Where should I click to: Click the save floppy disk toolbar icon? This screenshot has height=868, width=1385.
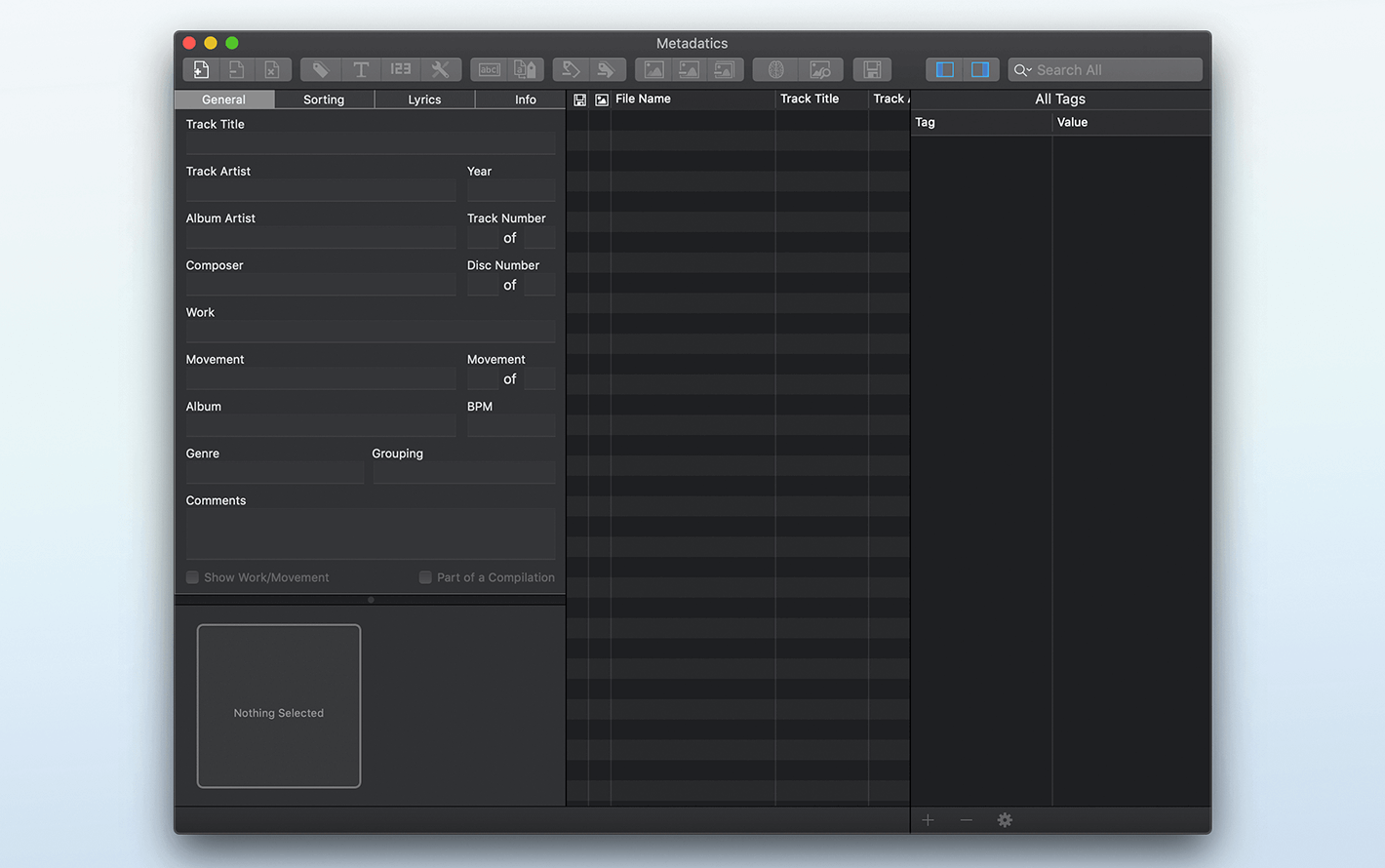pos(872,69)
